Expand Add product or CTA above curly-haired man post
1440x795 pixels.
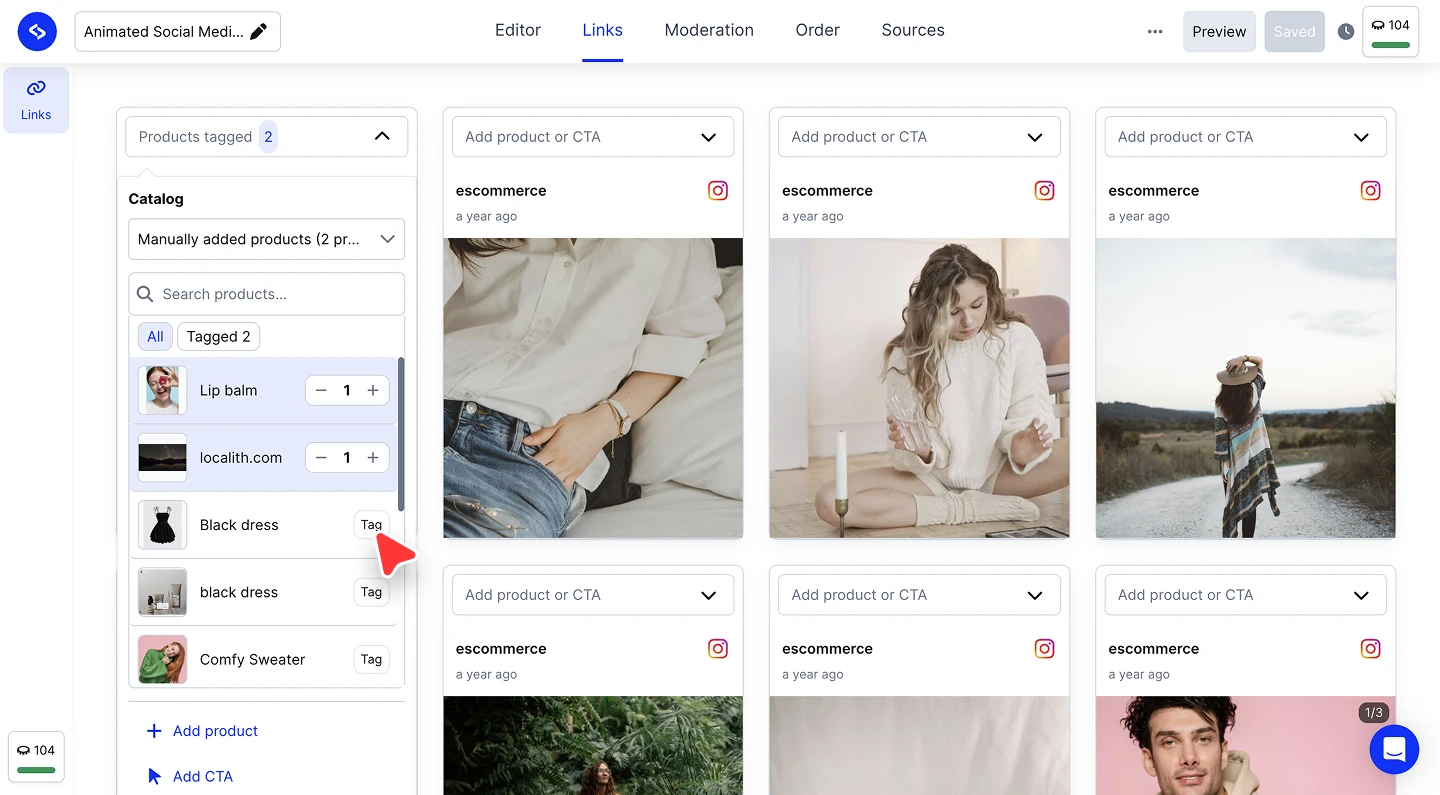click(1245, 595)
